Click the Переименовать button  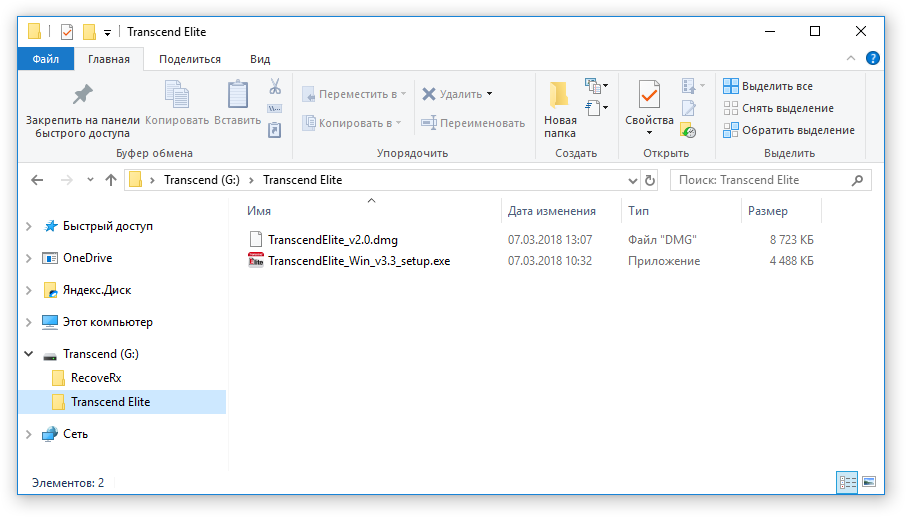click(473, 123)
